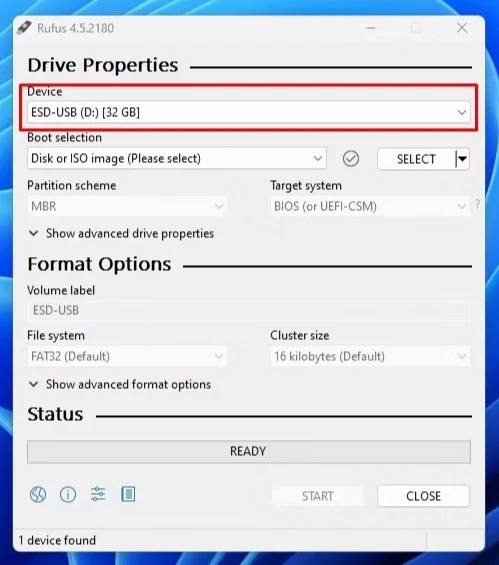Click the SELECT button
This screenshot has width=499, height=565.
(x=416, y=159)
